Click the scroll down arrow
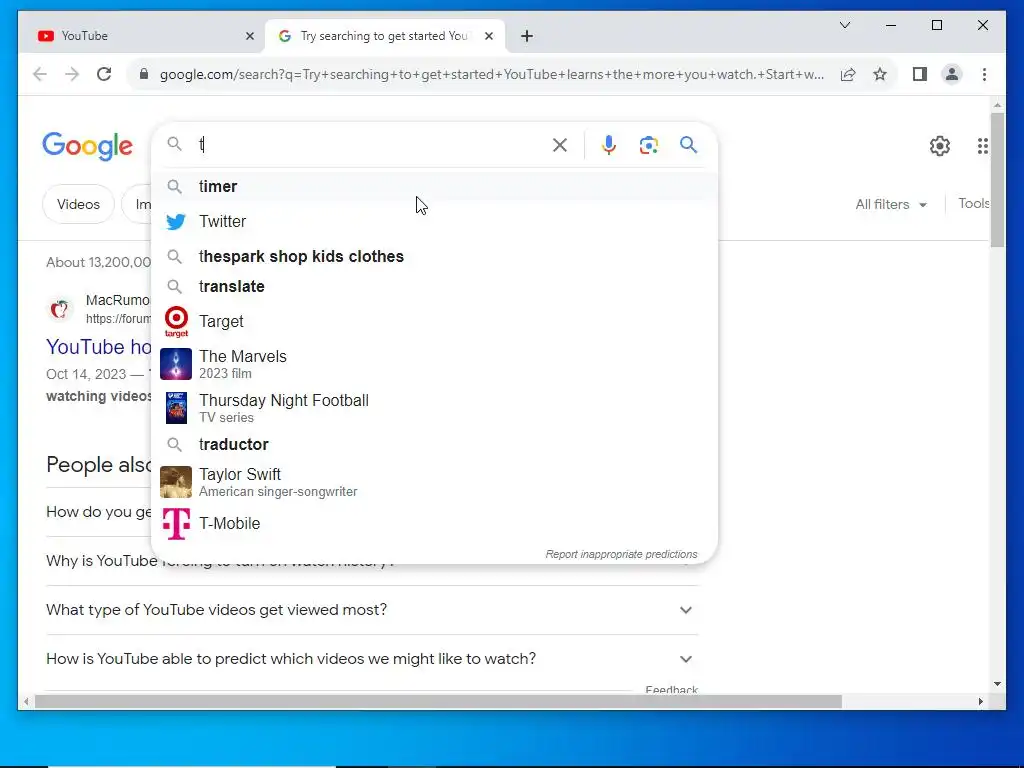The height and width of the screenshot is (768, 1024). [997, 684]
